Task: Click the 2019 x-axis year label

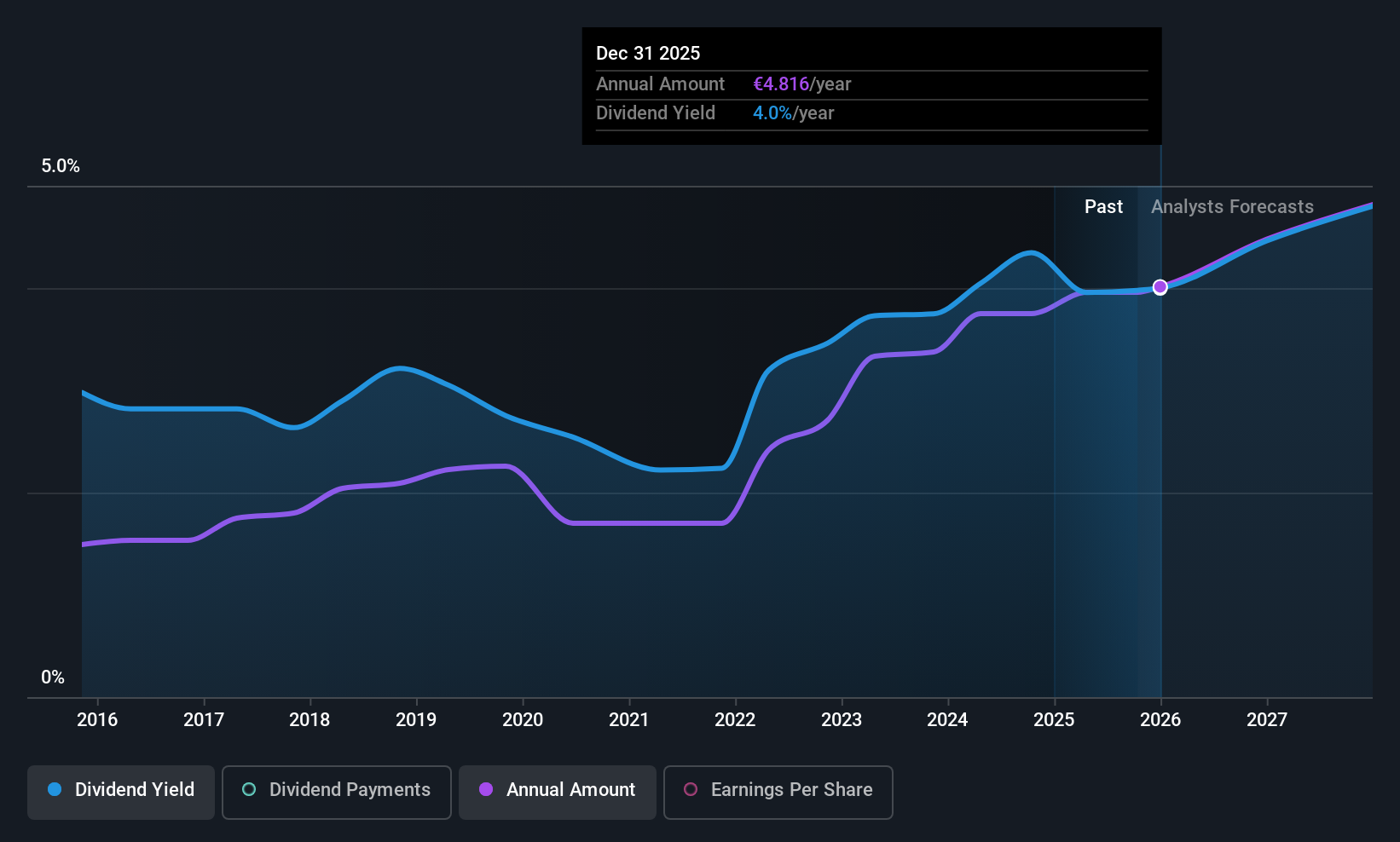Action: [x=416, y=719]
